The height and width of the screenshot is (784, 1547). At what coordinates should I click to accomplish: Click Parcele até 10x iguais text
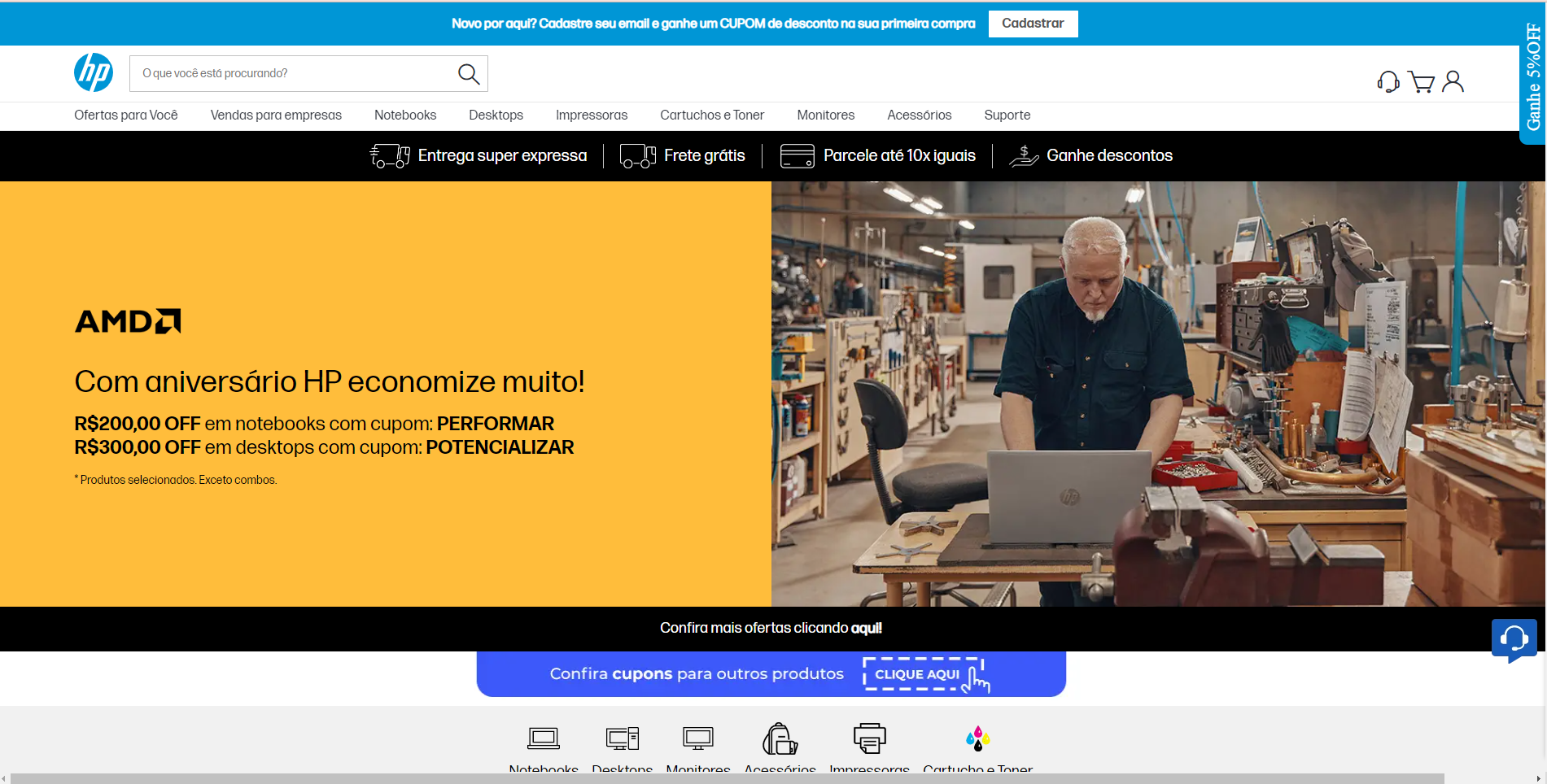899,155
